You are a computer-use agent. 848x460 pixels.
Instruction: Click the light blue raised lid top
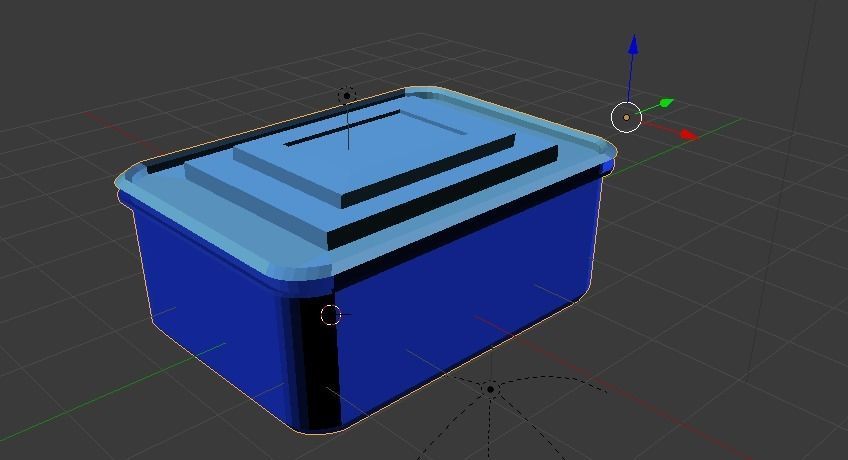tap(373, 152)
